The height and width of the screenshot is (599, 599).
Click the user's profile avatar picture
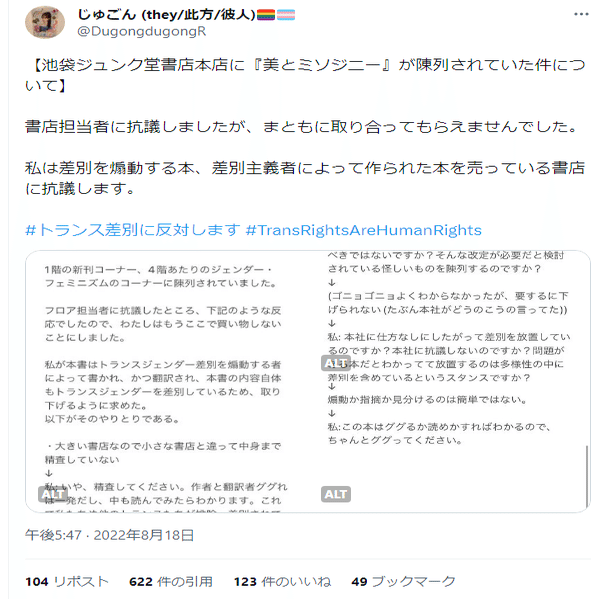coord(45,22)
